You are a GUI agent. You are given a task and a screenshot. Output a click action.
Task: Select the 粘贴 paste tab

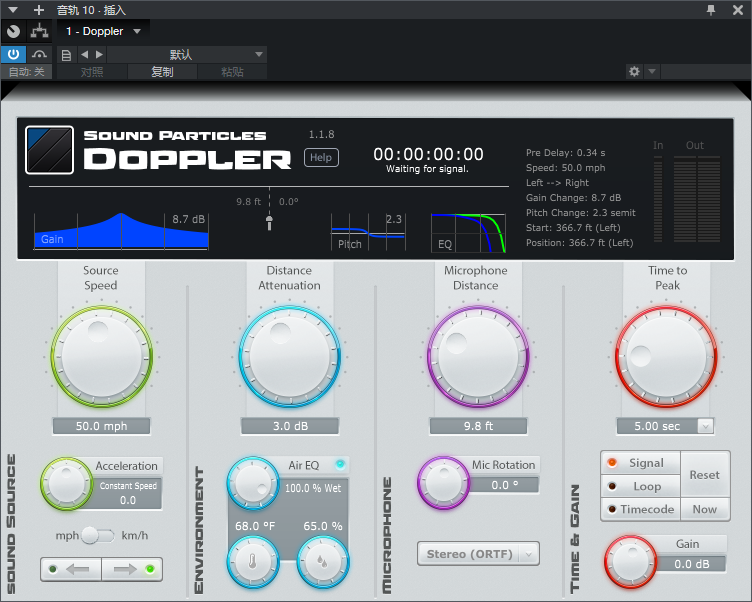tap(232, 72)
